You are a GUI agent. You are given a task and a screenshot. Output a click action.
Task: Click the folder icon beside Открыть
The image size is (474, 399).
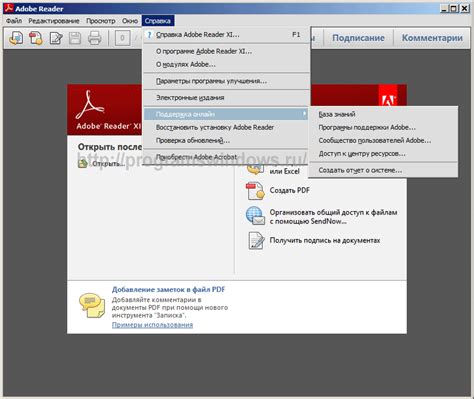83,164
